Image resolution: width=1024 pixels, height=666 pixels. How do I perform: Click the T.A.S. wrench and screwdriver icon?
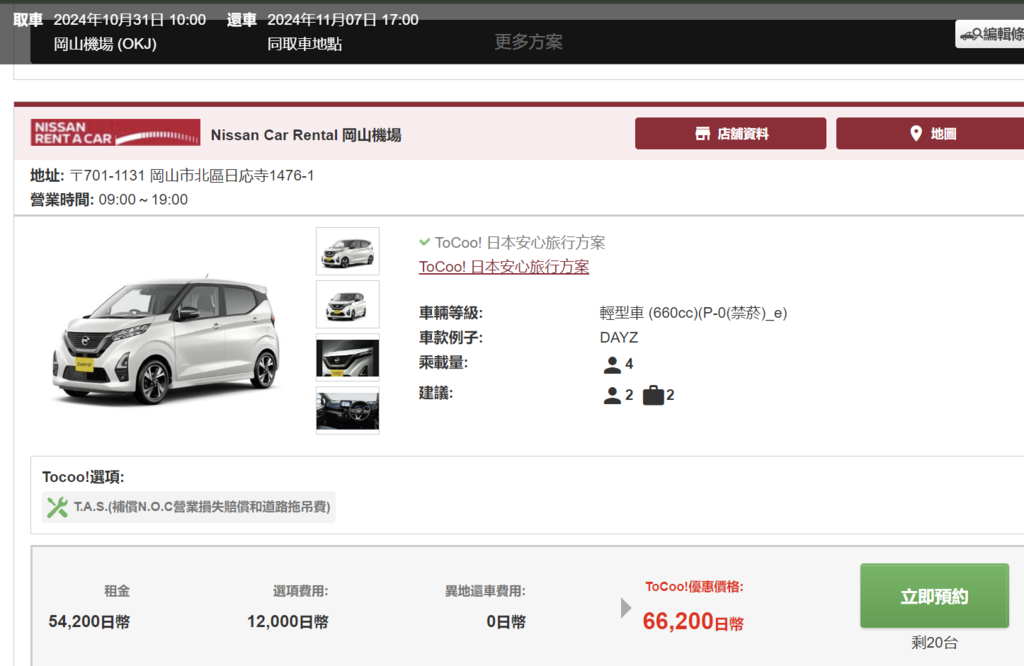pos(57,507)
